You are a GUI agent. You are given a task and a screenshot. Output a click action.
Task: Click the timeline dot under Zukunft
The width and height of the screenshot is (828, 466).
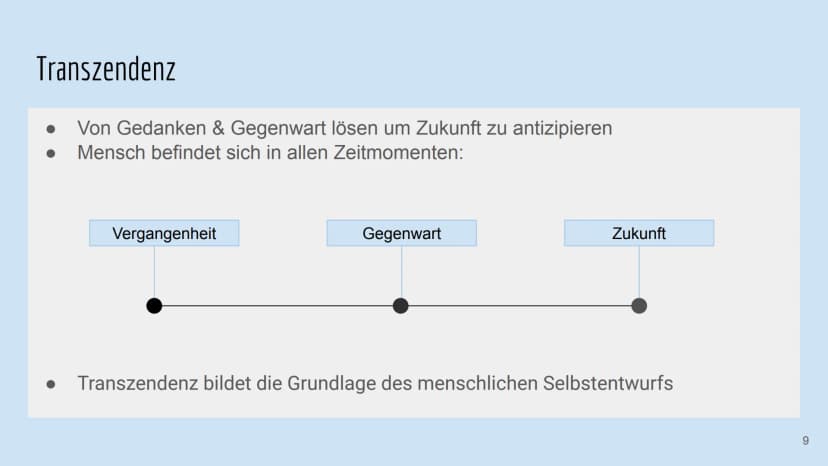tap(639, 306)
